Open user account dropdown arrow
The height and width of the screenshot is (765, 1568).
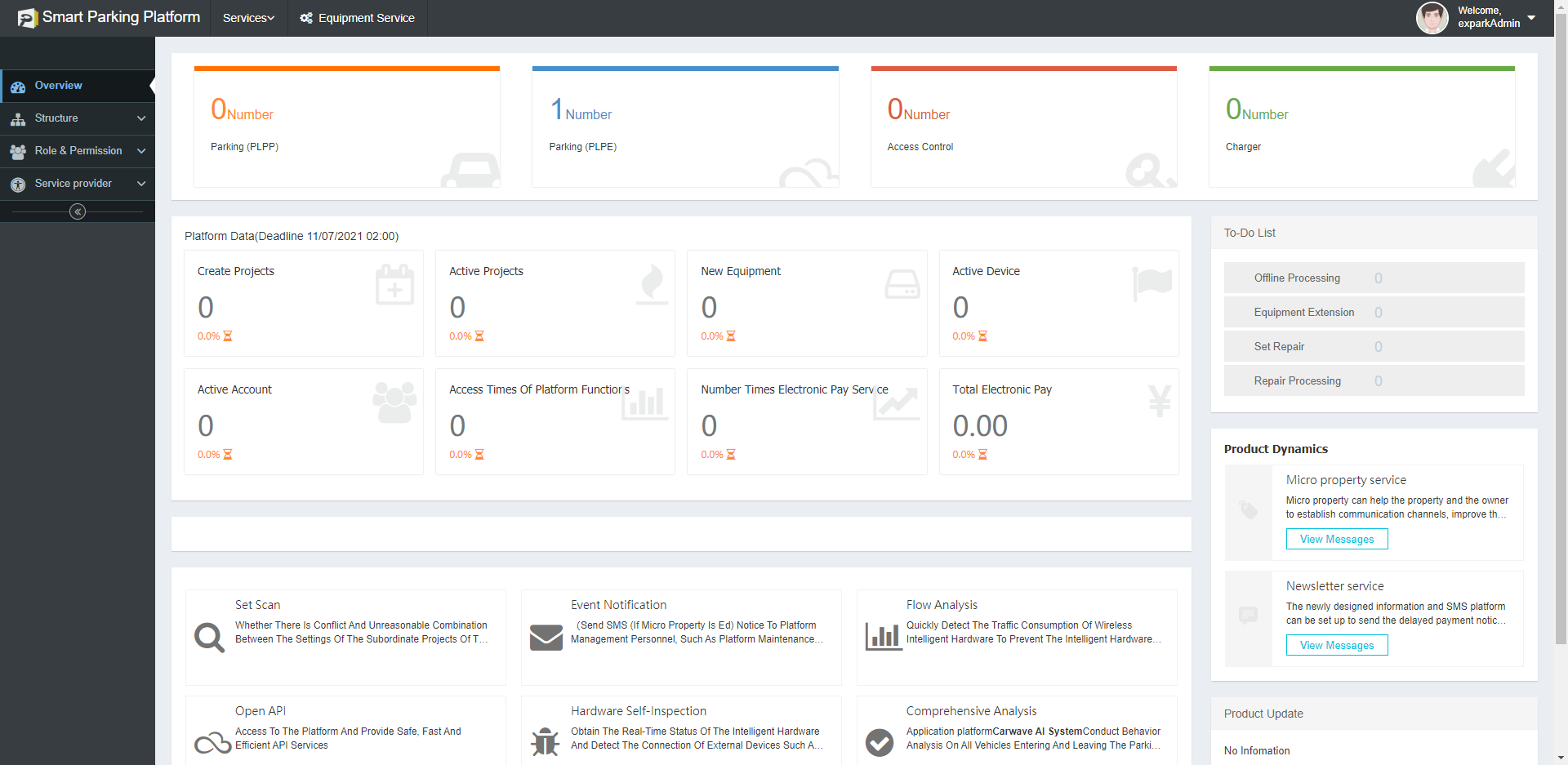tap(1531, 17)
